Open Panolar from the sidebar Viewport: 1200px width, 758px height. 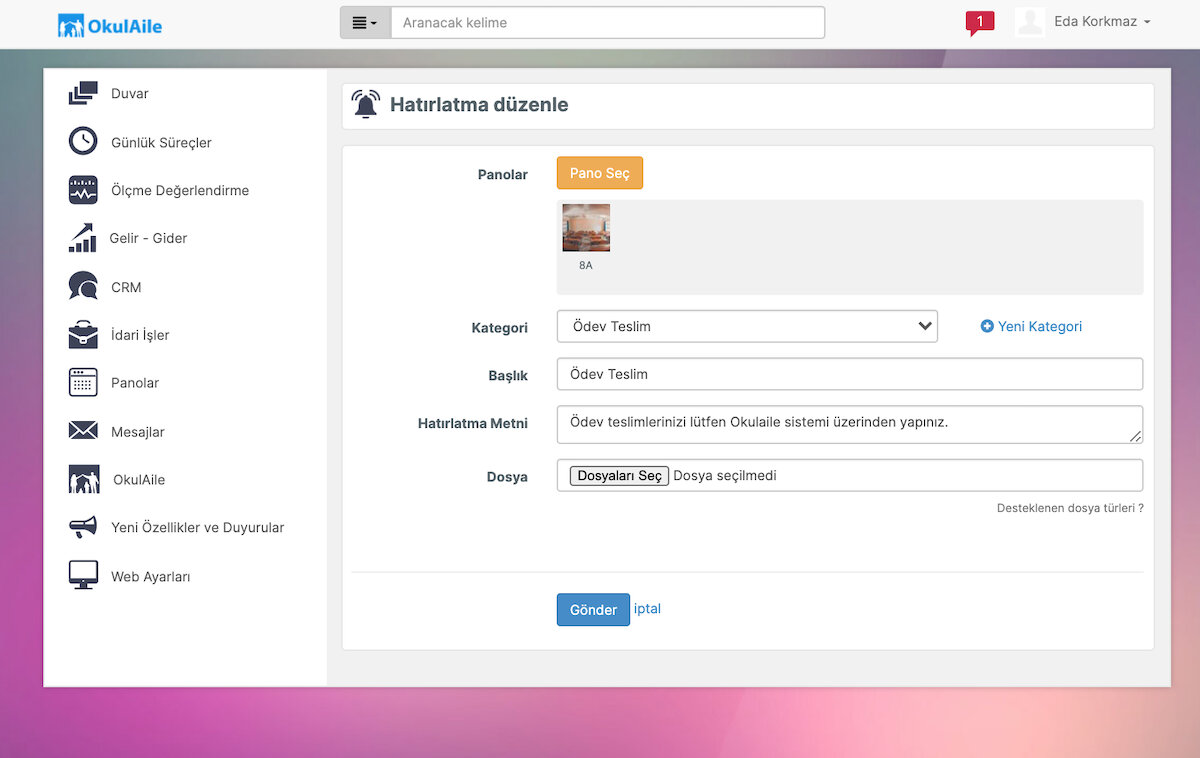(135, 383)
